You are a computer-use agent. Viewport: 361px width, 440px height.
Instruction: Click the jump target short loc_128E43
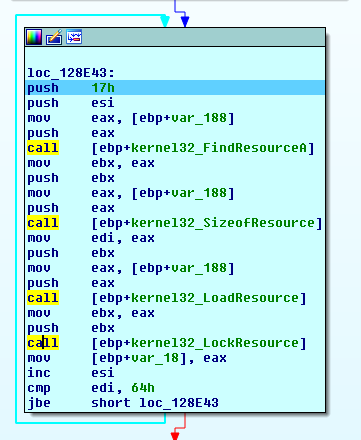click(155, 403)
